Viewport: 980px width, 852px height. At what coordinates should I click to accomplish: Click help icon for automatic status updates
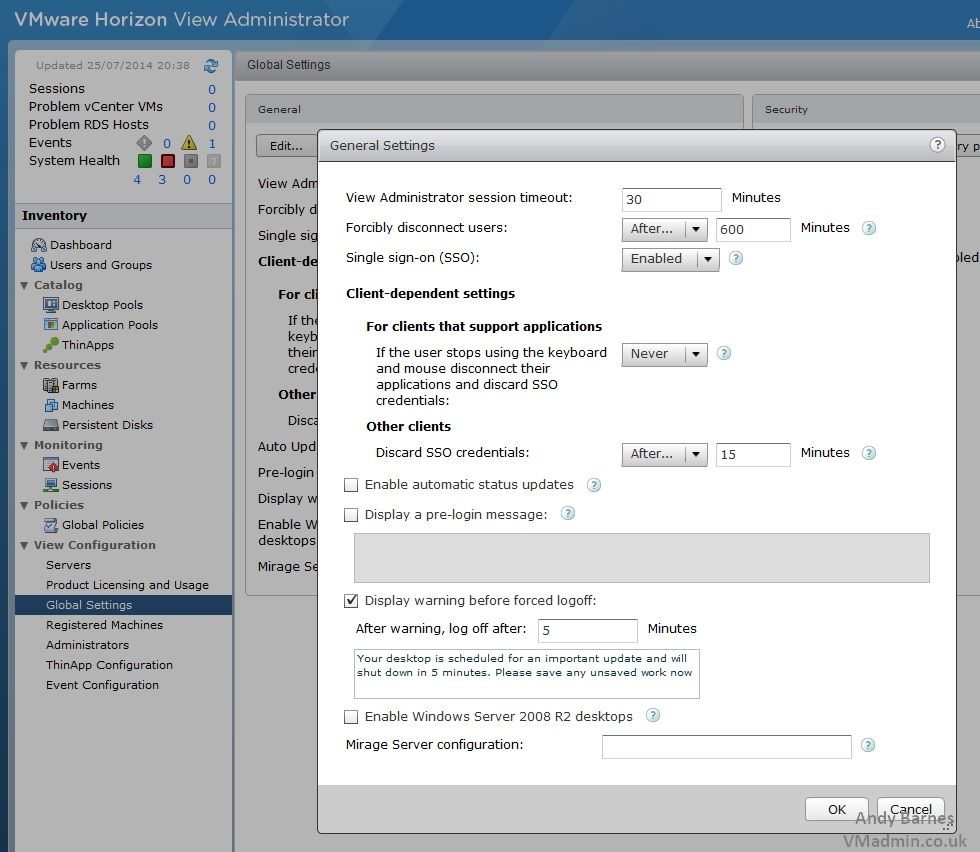click(594, 485)
